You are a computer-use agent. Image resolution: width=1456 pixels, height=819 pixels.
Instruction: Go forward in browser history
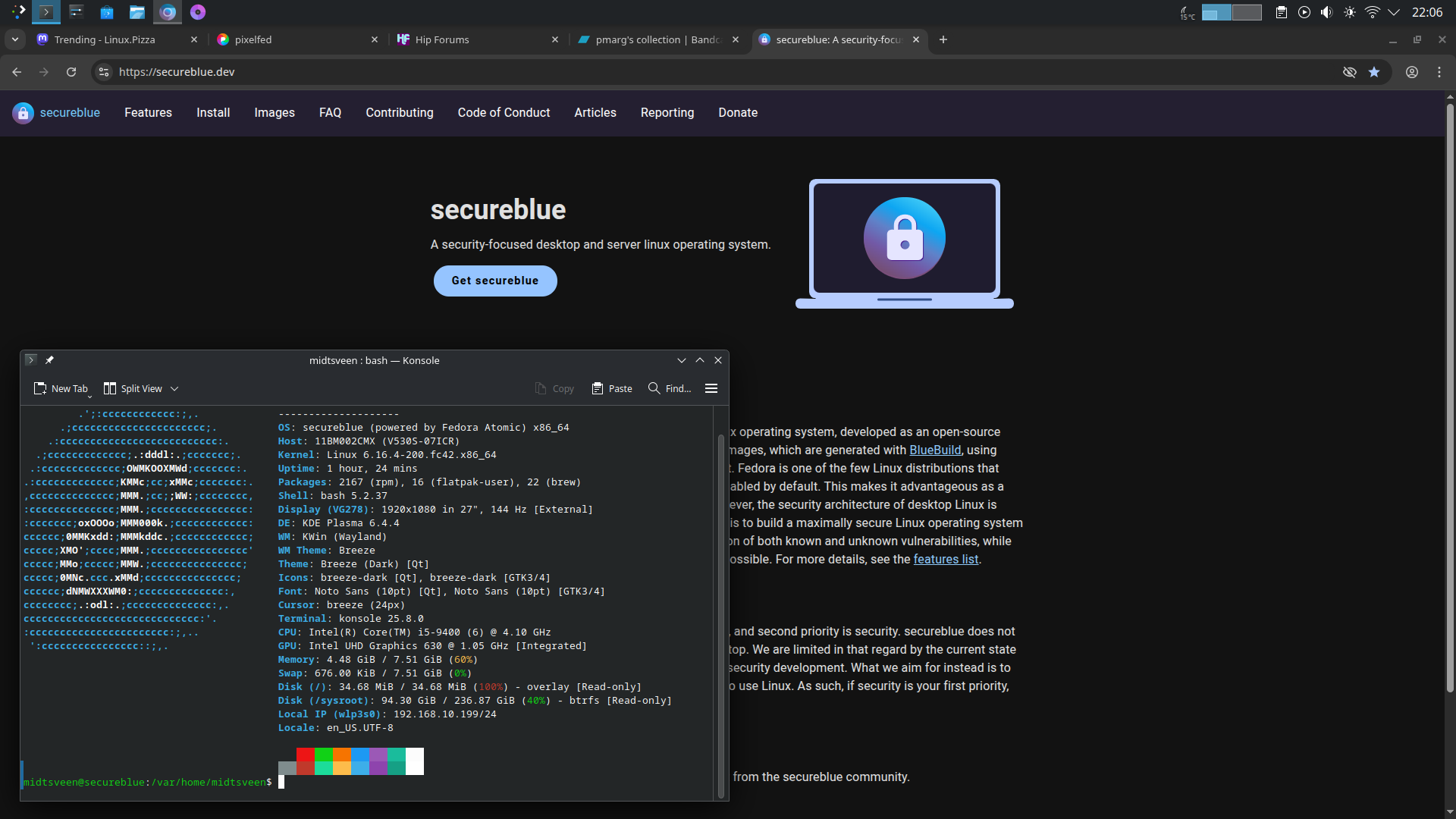[44, 72]
